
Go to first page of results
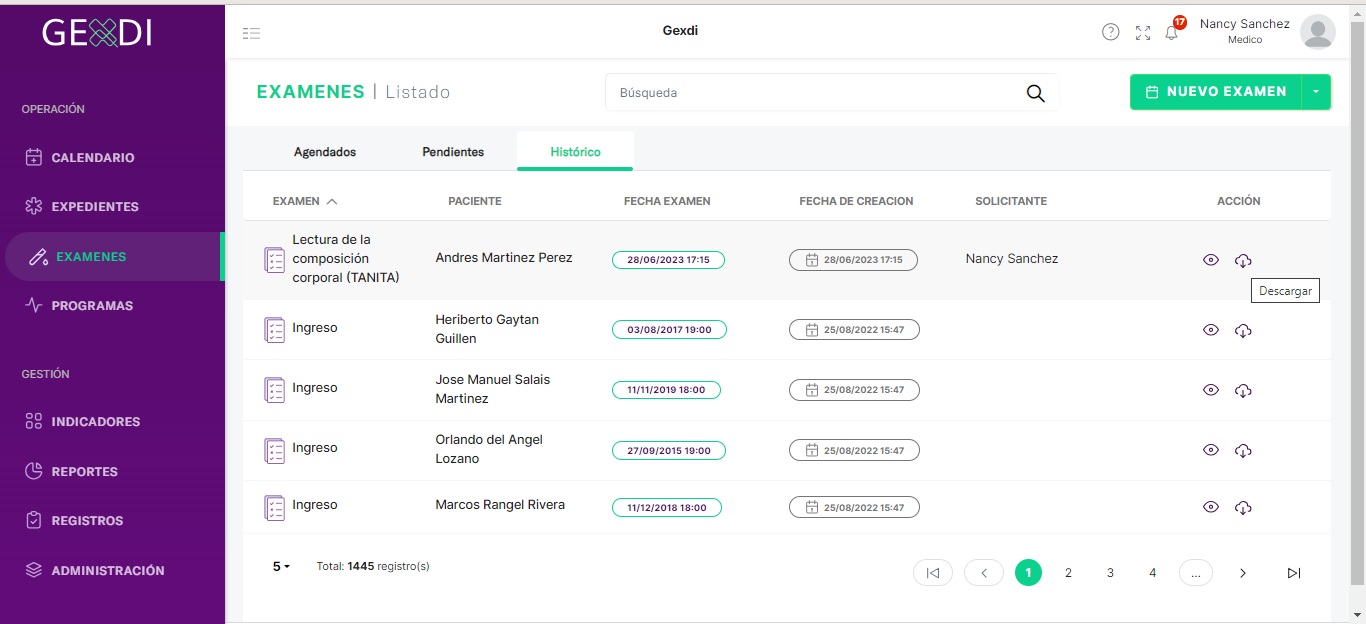(x=933, y=572)
